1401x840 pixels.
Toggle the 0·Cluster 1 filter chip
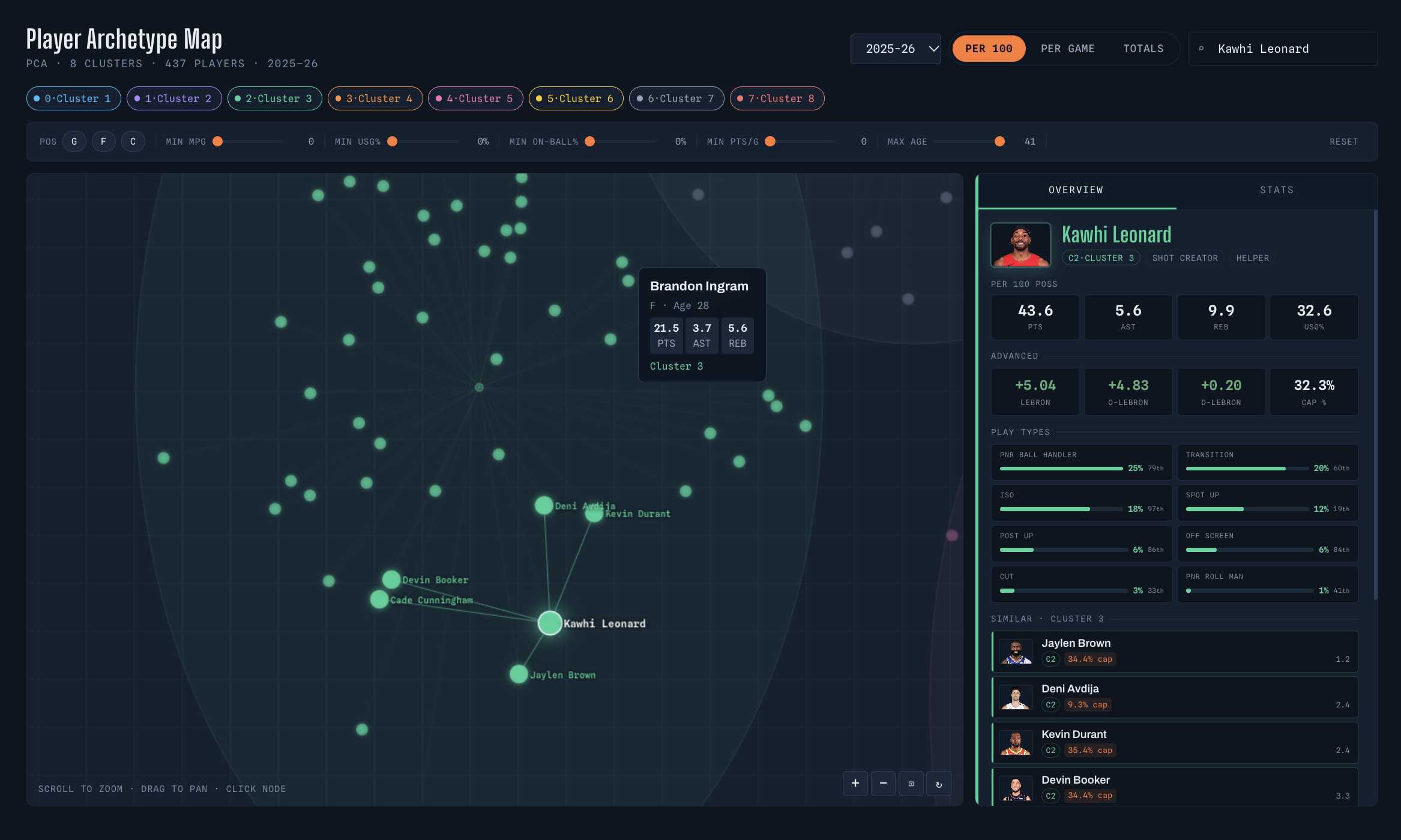[73, 98]
